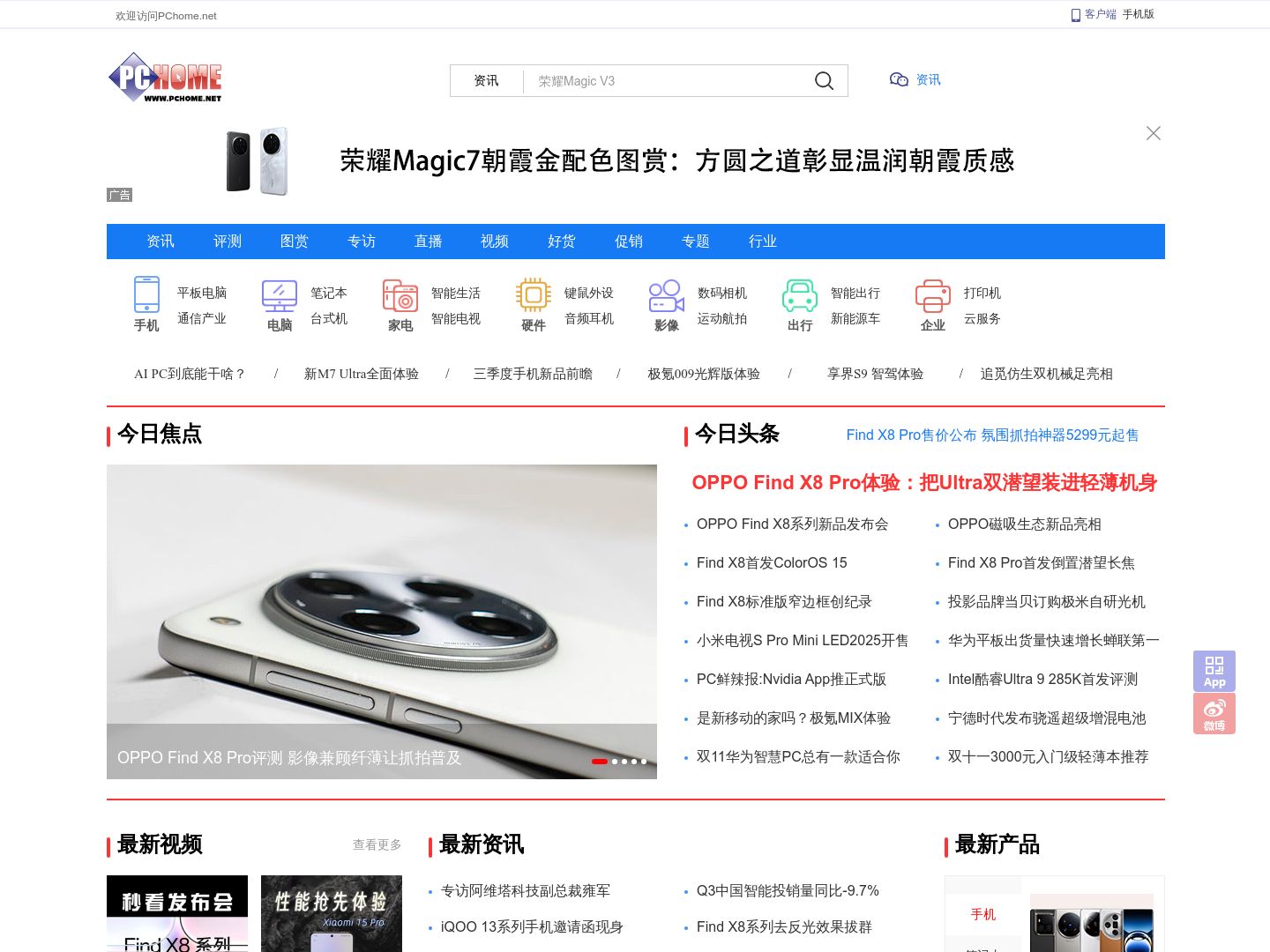Viewport: 1270px width, 952px height.
Task: Open the 数码相机 link
Action: pyautogui.click(x=722, y=293)
